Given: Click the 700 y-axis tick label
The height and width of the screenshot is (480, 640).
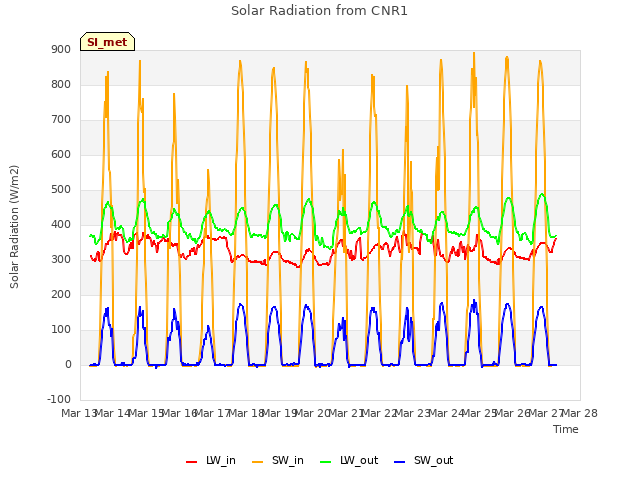Looking at the screenshot, I should click(61, 120).
